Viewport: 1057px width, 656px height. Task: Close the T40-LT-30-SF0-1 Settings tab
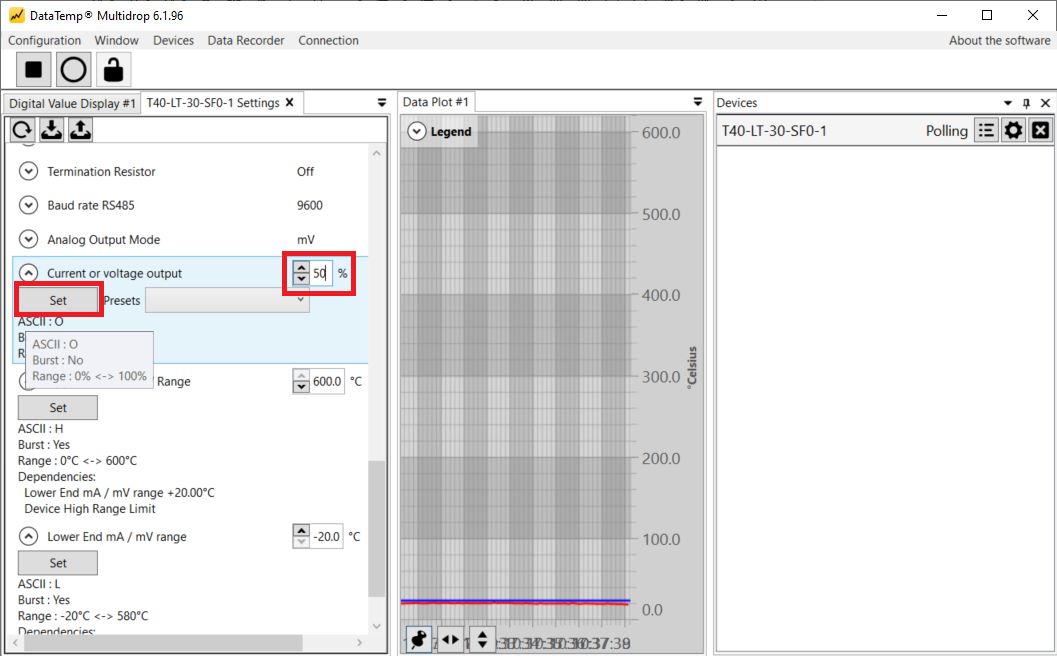[x=290, y=102]
